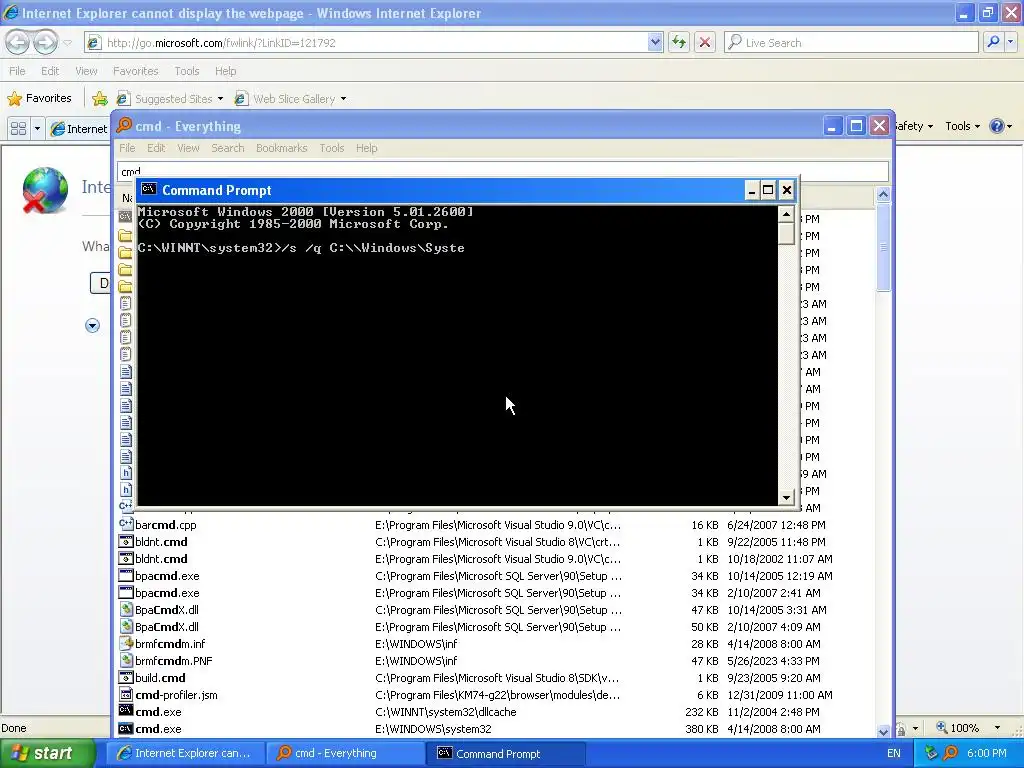Open the Search menu in Everything
The height and width of the screenshot is (768, 1024).
pos(227,148)
